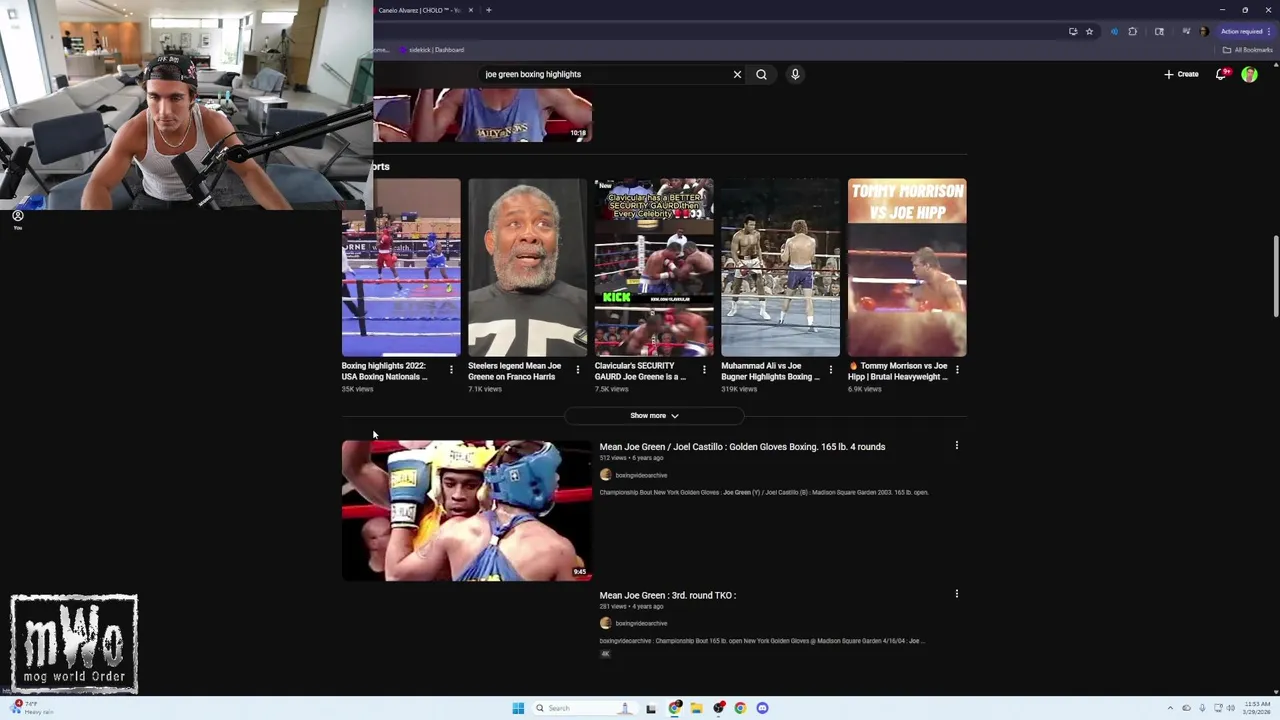Click the magnifier search button next to search box

pyautogui.click(x=761, y=74)
